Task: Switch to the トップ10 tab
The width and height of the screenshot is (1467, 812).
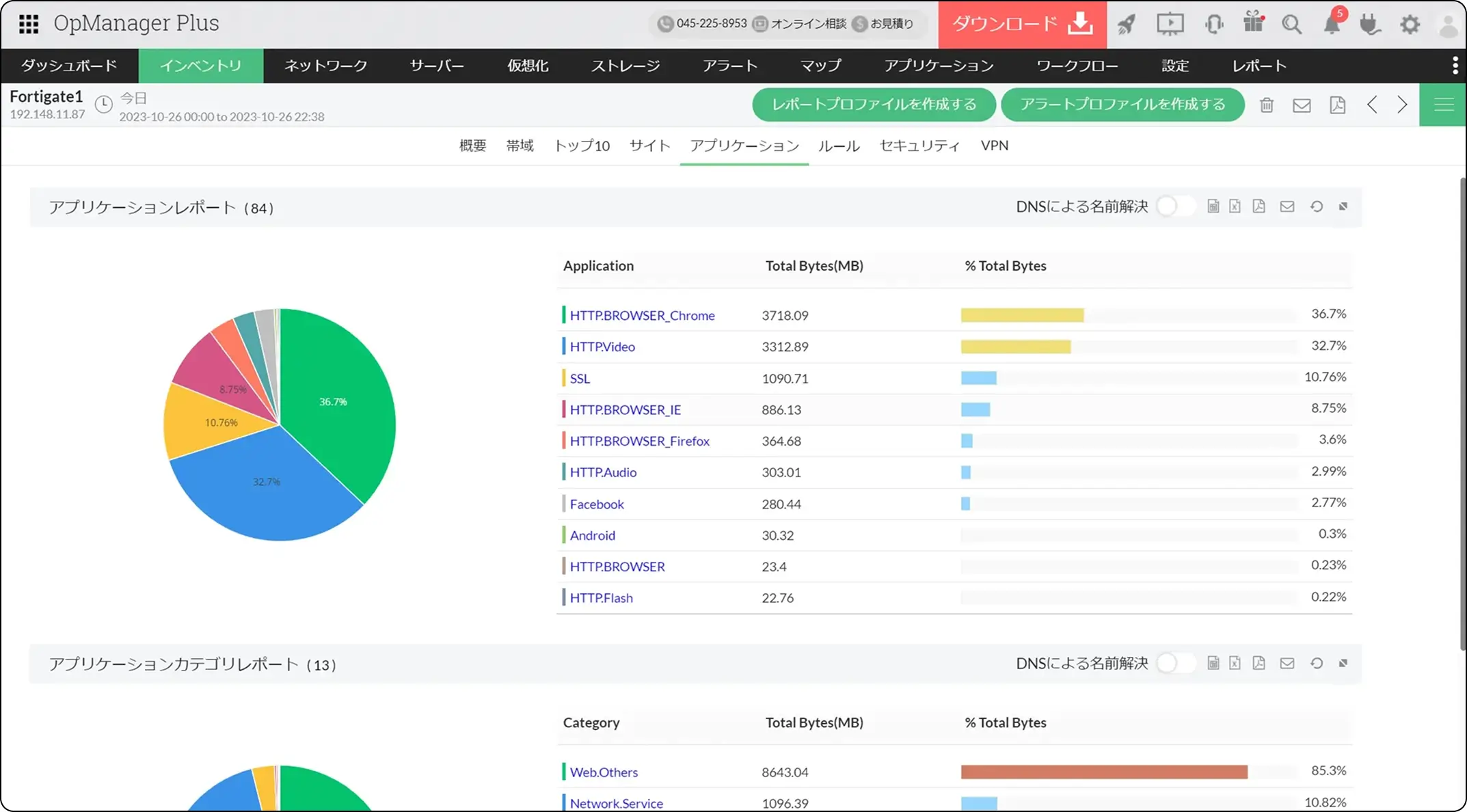Action: point(582,146)
